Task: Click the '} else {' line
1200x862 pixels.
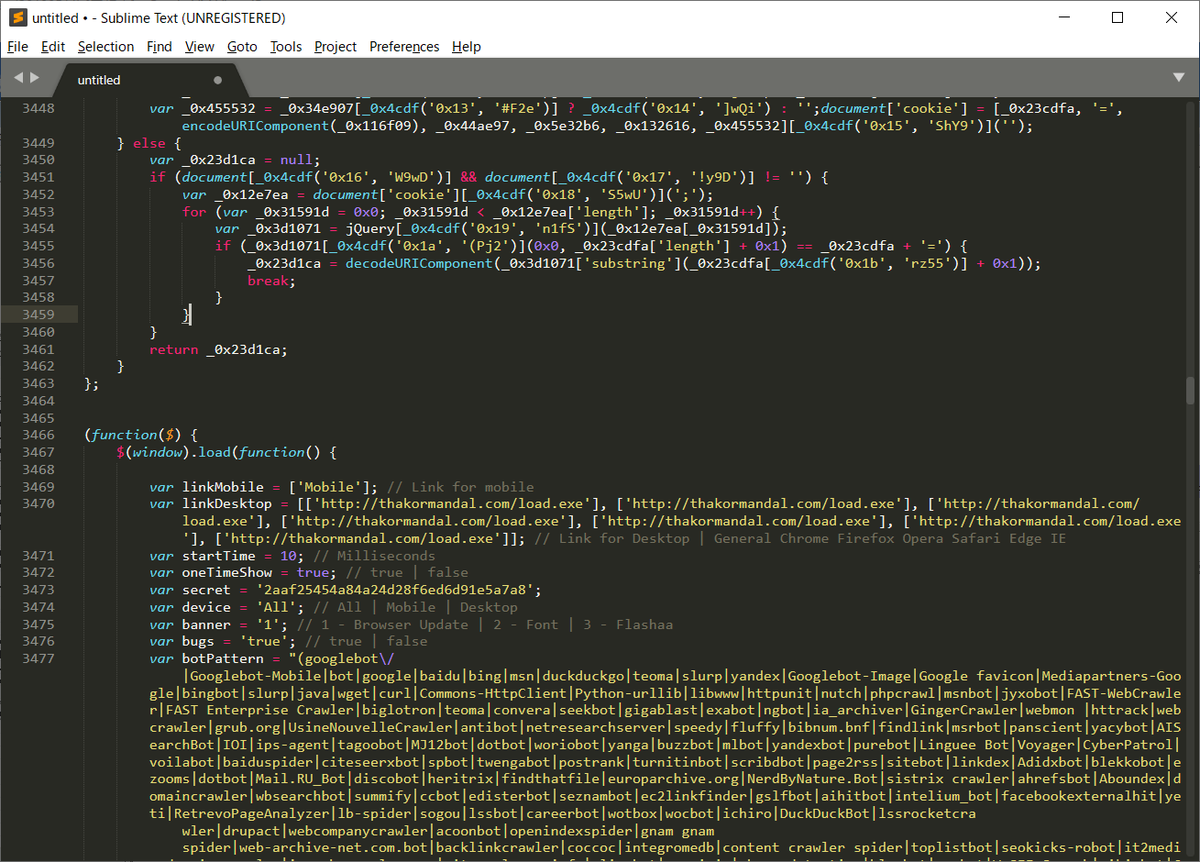Action: click(149, 143)
